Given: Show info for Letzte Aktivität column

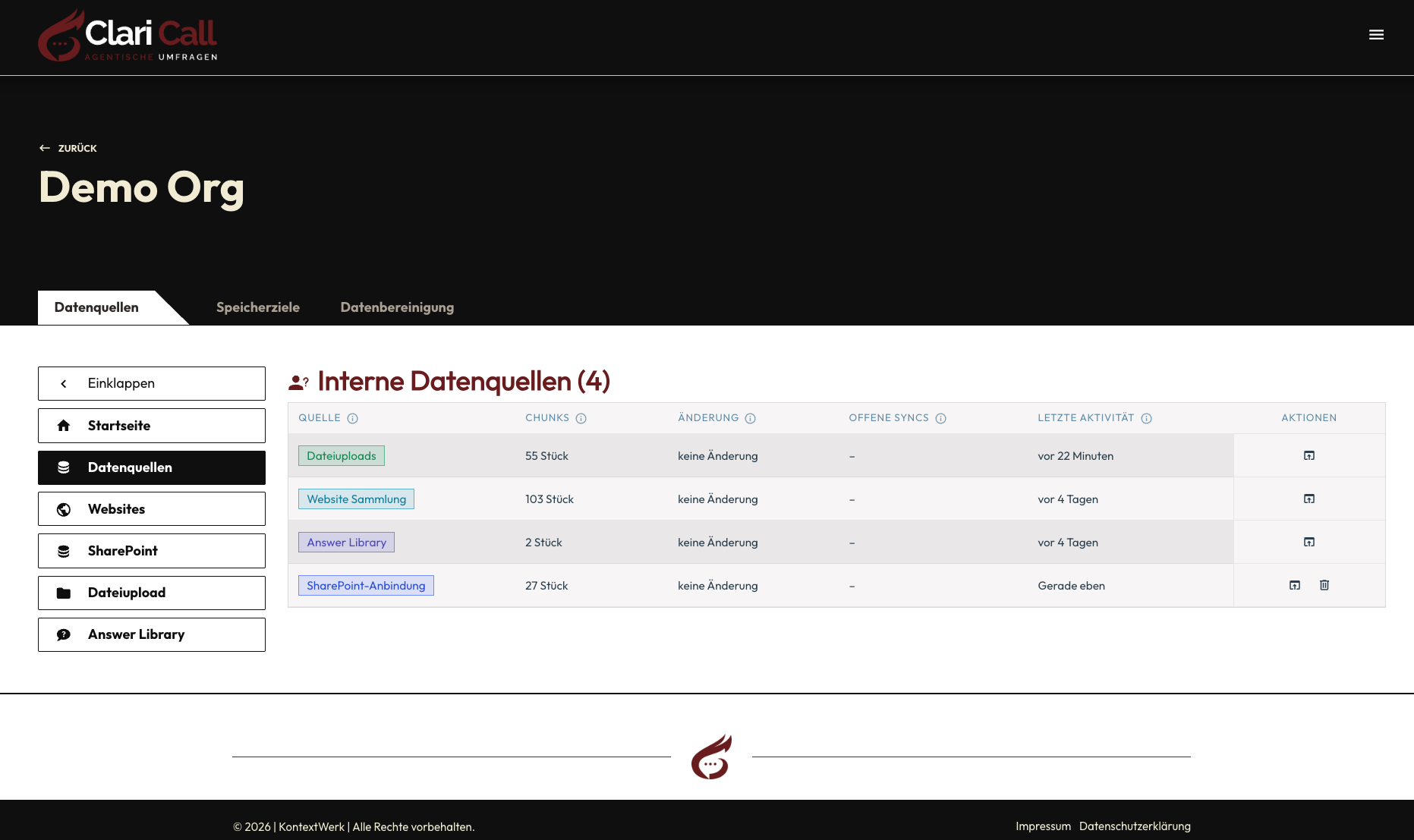Looking at the screenshot, I should tap(1147, 418).
